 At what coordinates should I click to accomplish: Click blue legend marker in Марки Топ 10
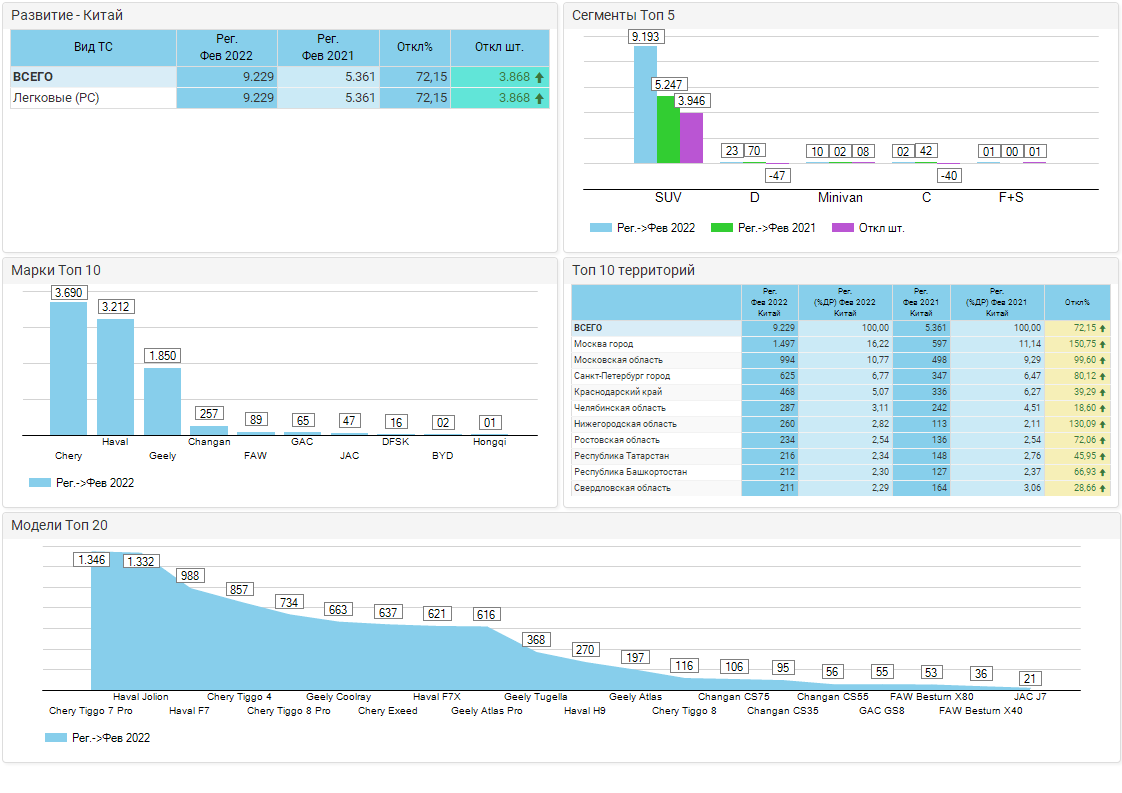(x=40, y=482)
